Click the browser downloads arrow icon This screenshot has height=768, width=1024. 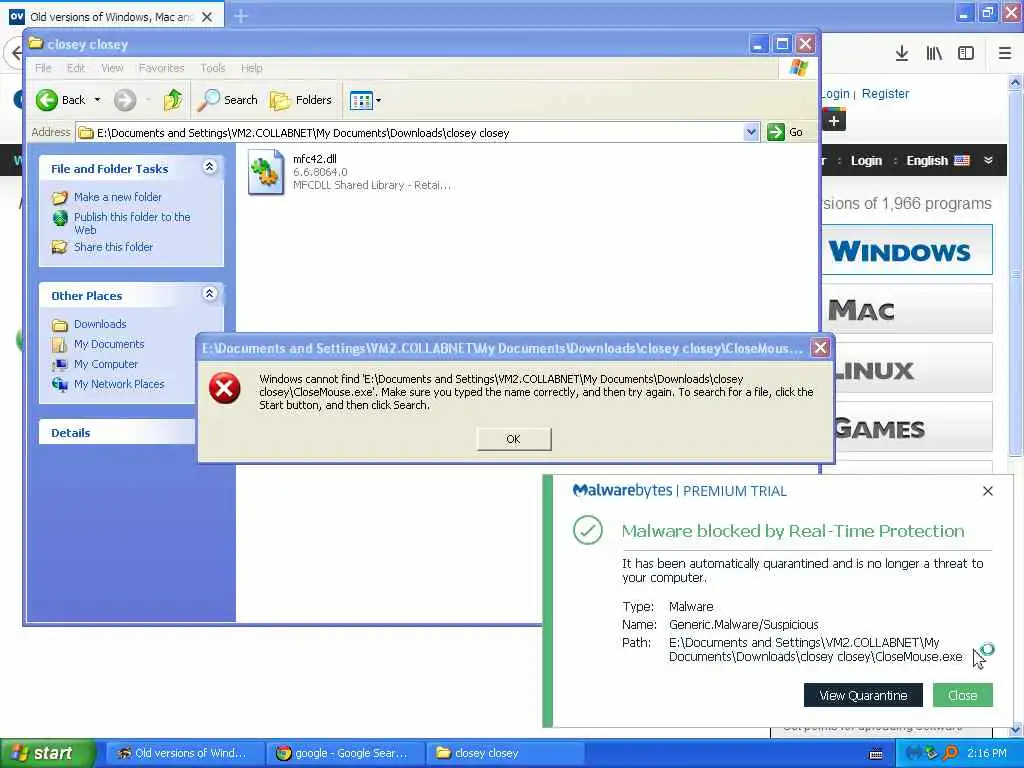coord(902,54)
